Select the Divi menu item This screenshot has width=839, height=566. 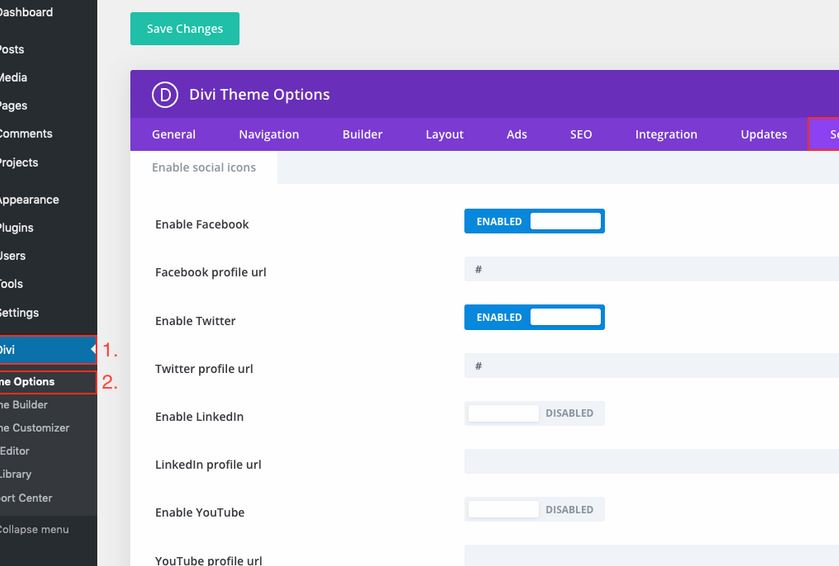click(x=48, y=350)
